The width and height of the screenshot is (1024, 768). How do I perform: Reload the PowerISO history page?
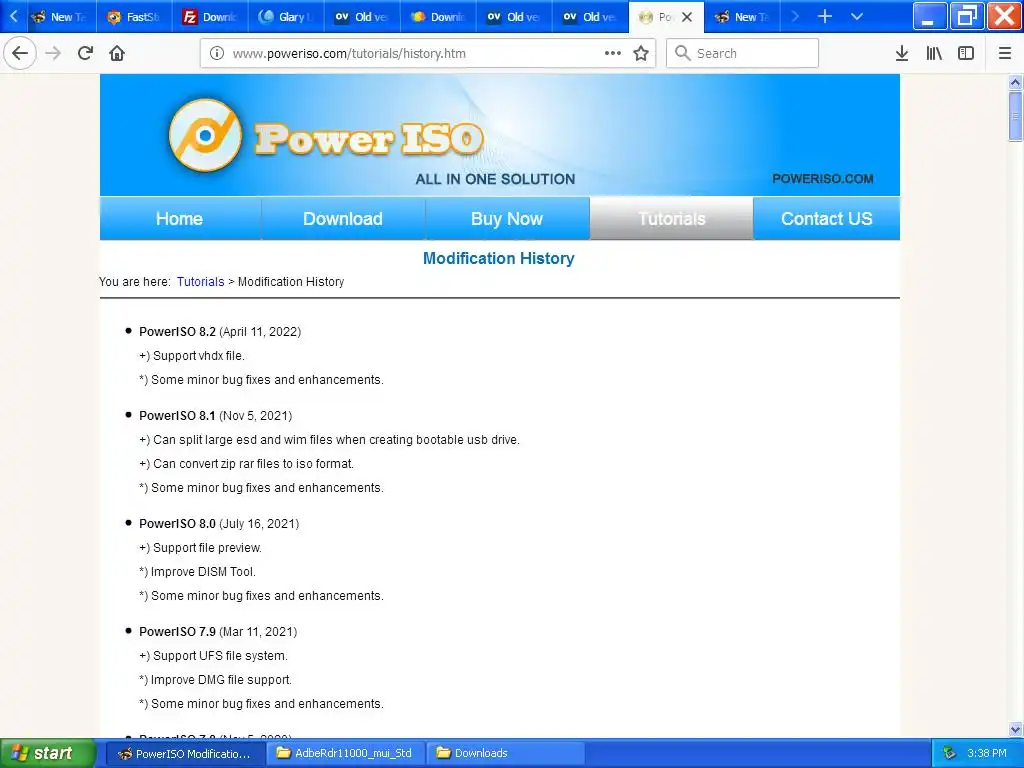pos(85,53)
